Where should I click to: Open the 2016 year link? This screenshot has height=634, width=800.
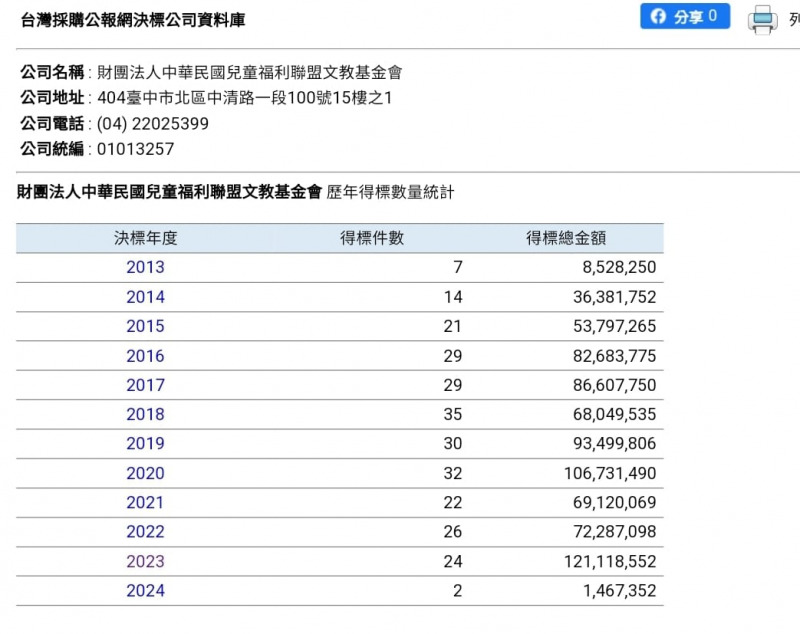[x=145, y=356]
